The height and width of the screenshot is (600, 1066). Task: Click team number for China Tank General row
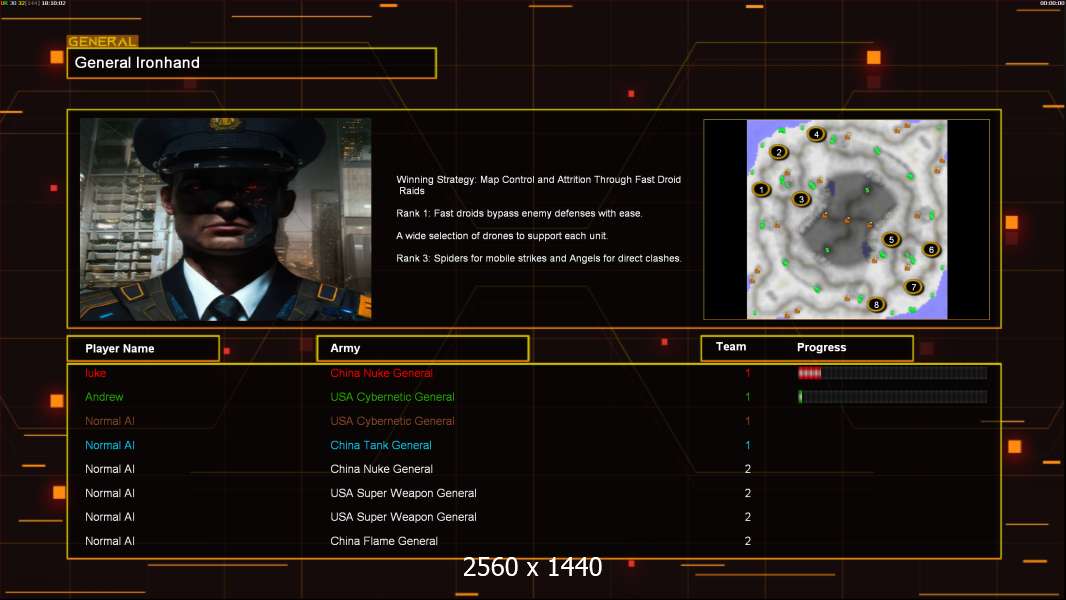747,445
